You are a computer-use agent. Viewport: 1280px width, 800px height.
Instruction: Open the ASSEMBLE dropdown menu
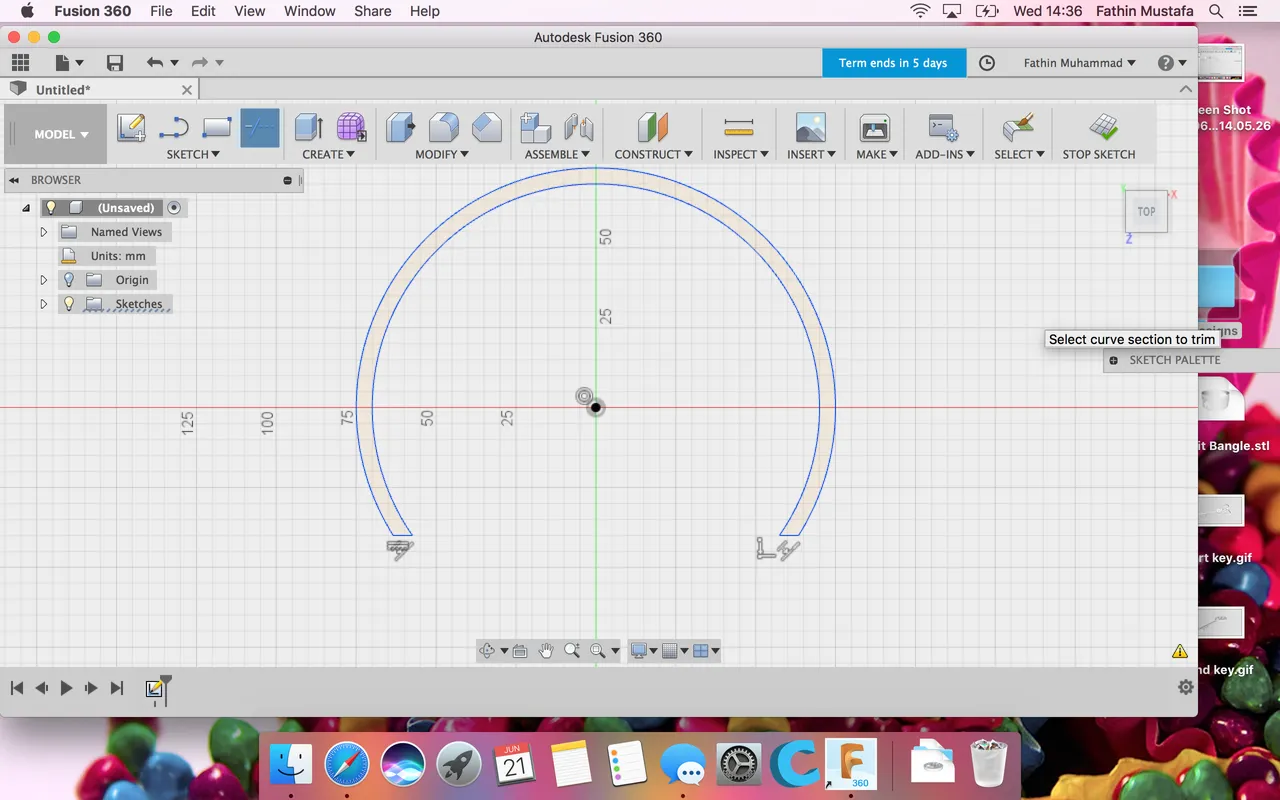557,154
